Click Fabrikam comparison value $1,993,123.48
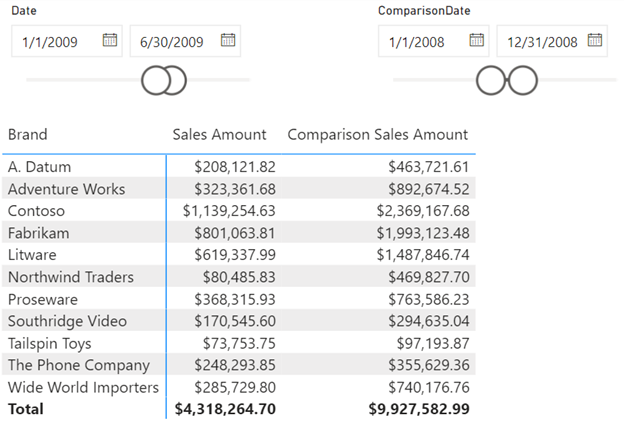The height and width of the screenshot is (425, 624). tap(423, 233)
